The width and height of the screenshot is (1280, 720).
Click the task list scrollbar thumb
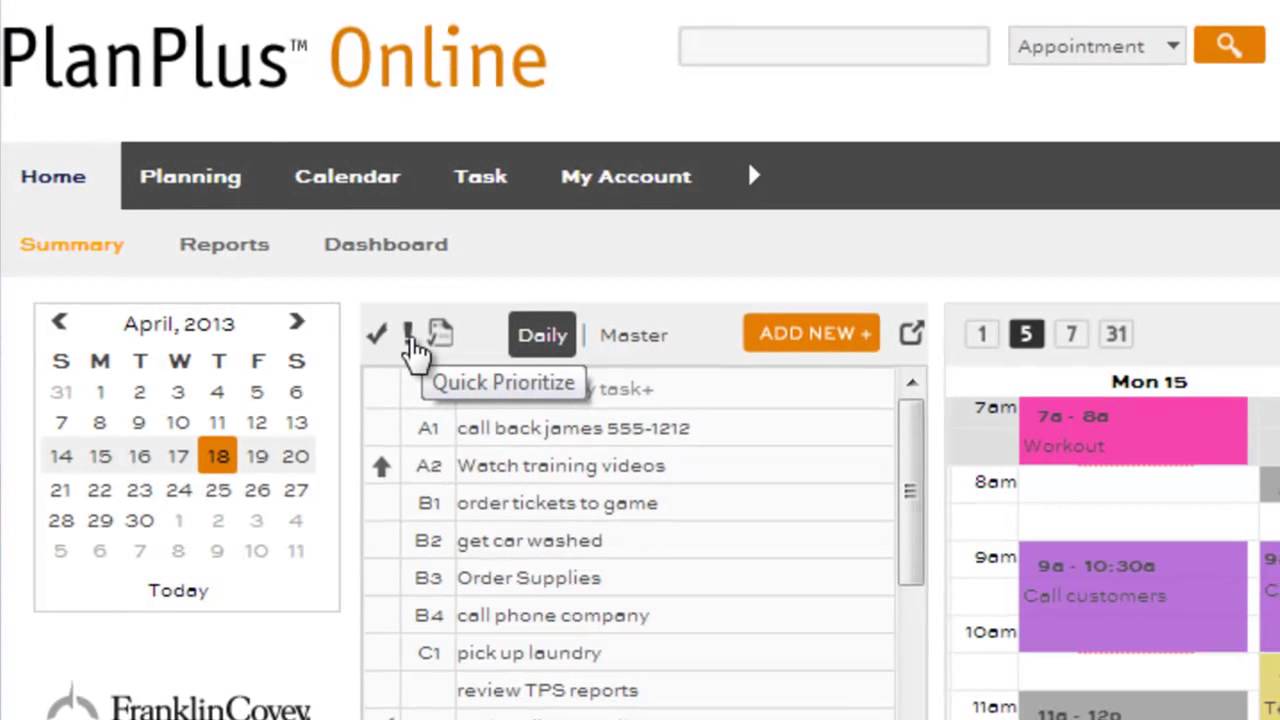coord(911,491)
